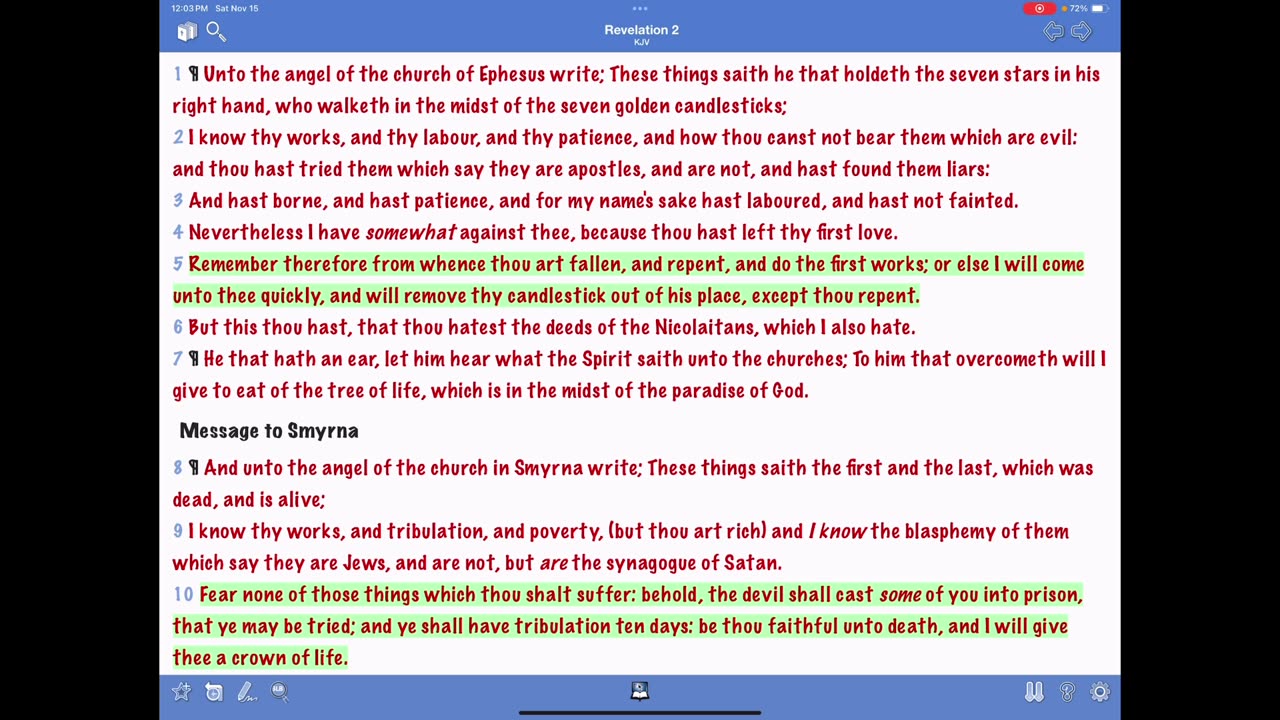Image resolution: width=1280 pixels, height=720 pixels.
Task: Select verse number 4
Action: pos(178,233)
